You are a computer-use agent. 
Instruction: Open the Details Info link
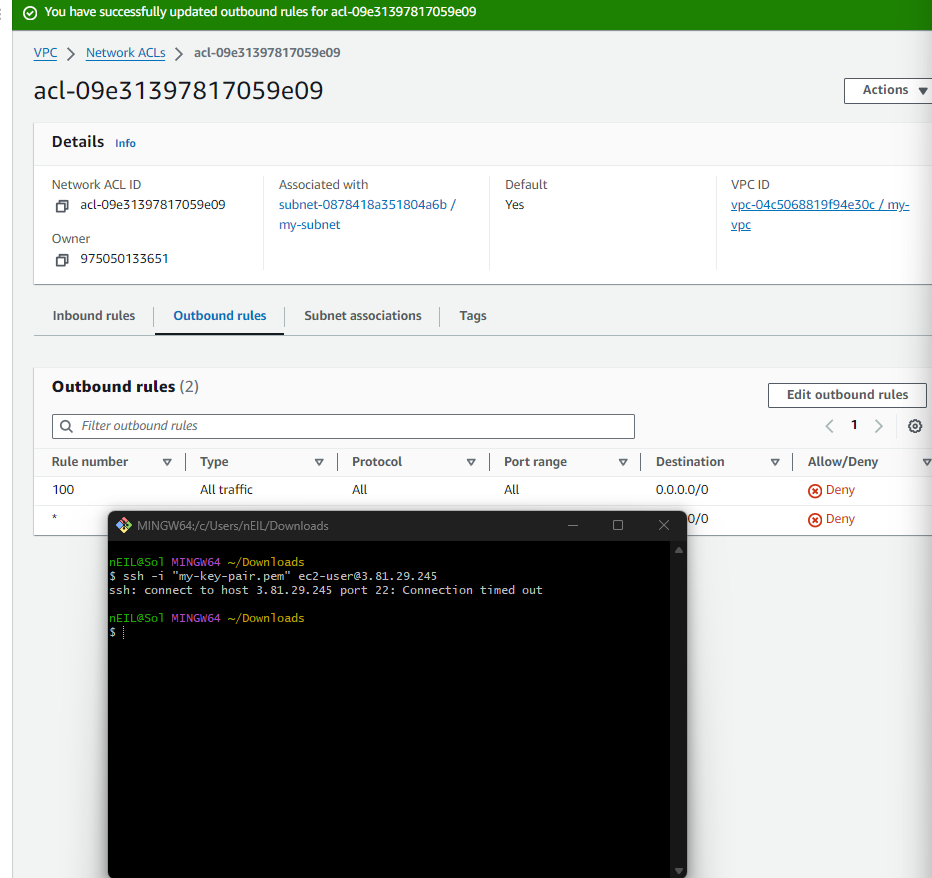[125, 143]
